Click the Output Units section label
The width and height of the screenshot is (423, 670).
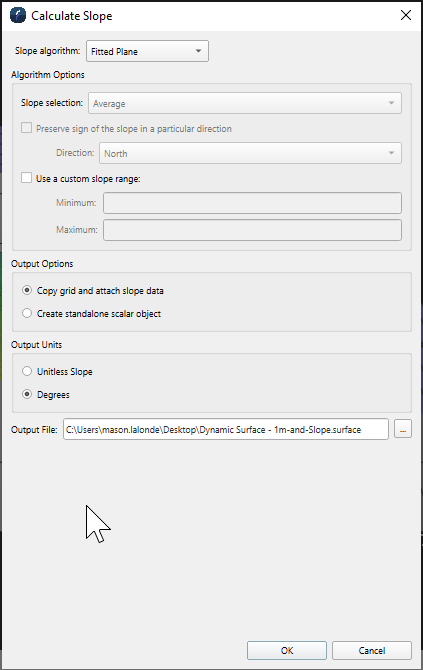[36, 345]
